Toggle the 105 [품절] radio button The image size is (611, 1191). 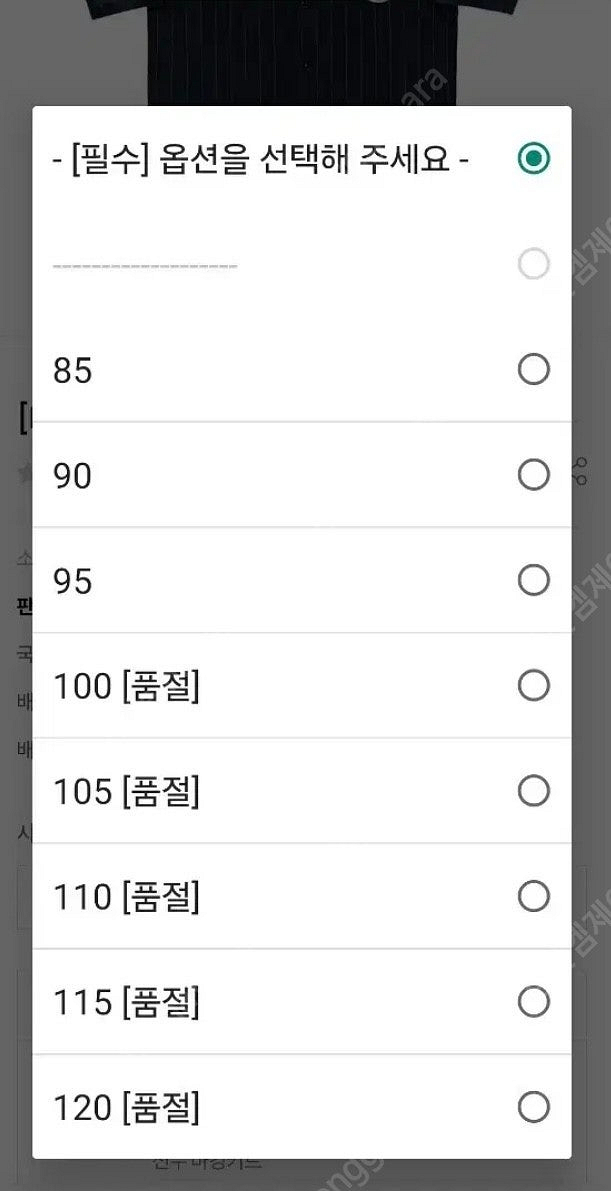533,791
